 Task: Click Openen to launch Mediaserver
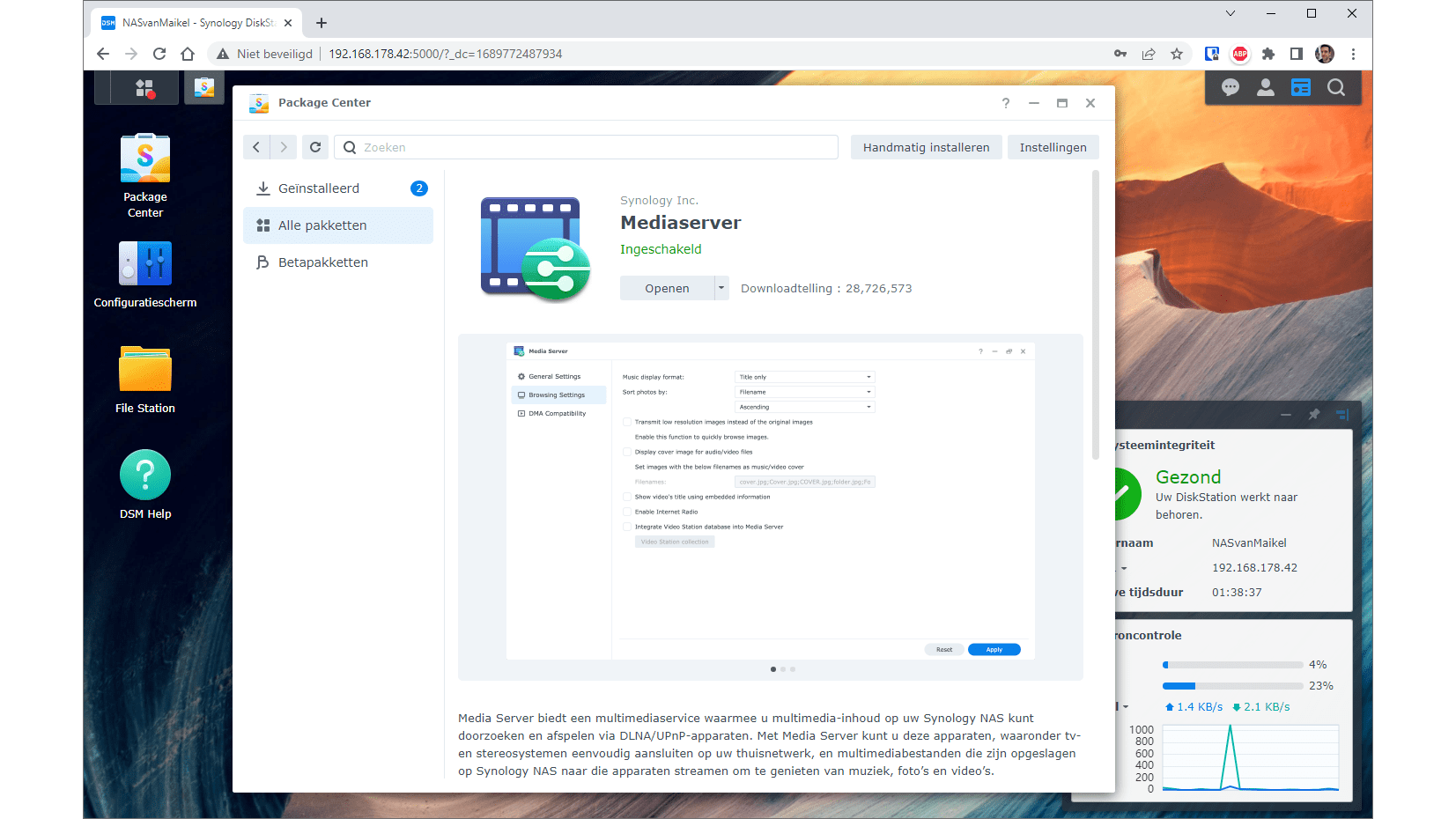coord(667,288)
